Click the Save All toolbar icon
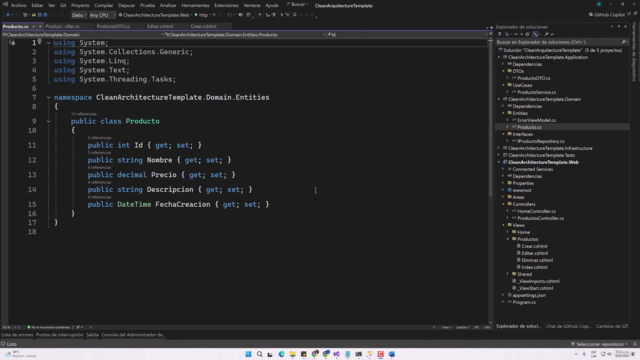This screenshot has height=360, width=640. click(x=45, y=15)
